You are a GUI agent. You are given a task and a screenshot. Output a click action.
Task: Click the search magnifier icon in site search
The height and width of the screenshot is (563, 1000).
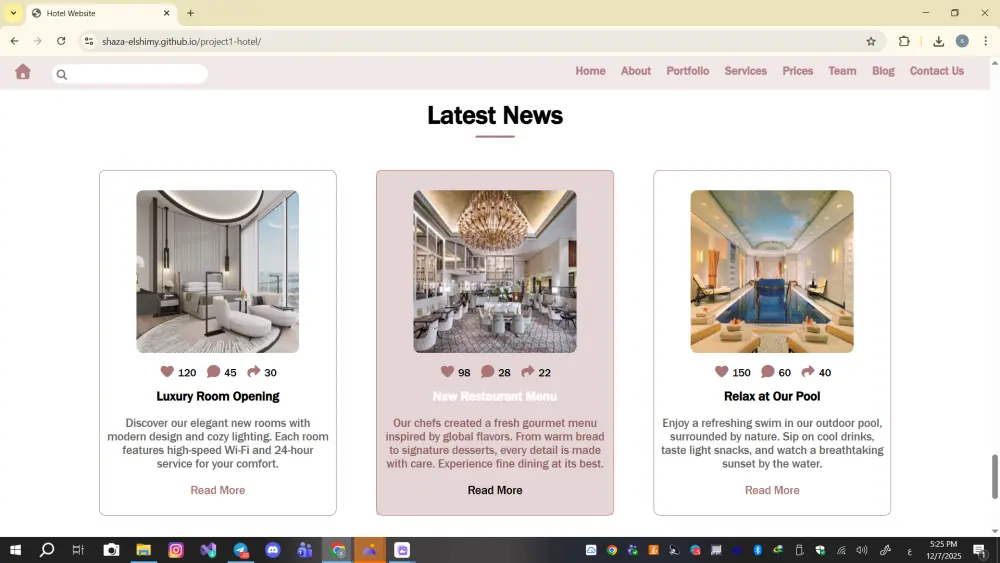(62, 75)
